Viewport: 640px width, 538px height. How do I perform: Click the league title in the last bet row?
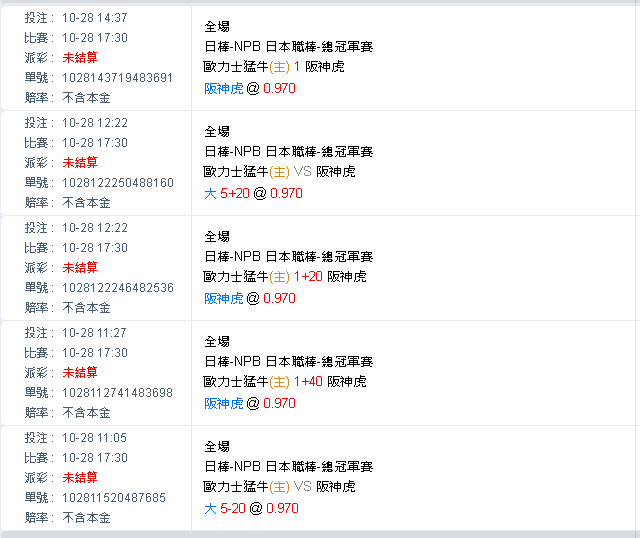pyautogui.click(x=288, y=466)
